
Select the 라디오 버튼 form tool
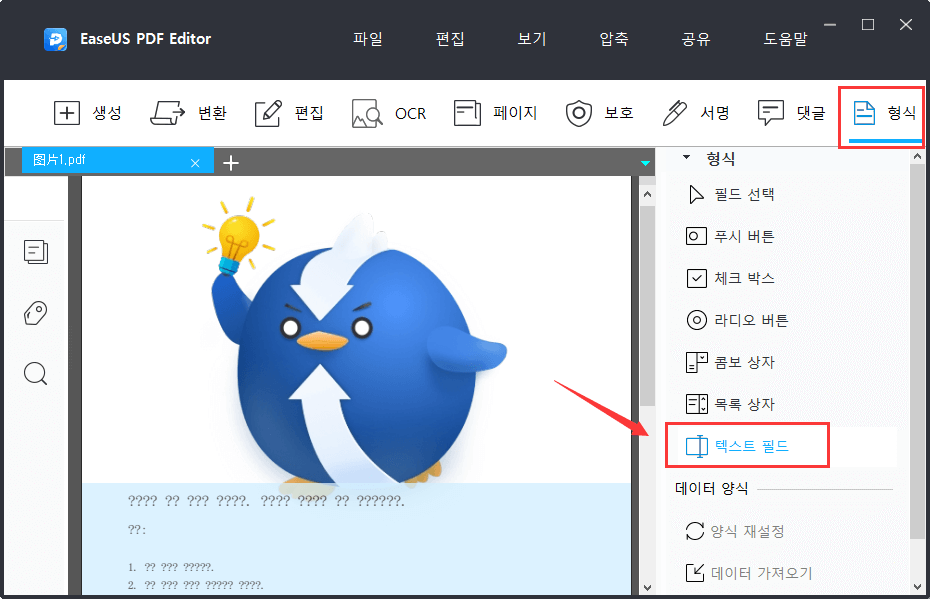744,320
